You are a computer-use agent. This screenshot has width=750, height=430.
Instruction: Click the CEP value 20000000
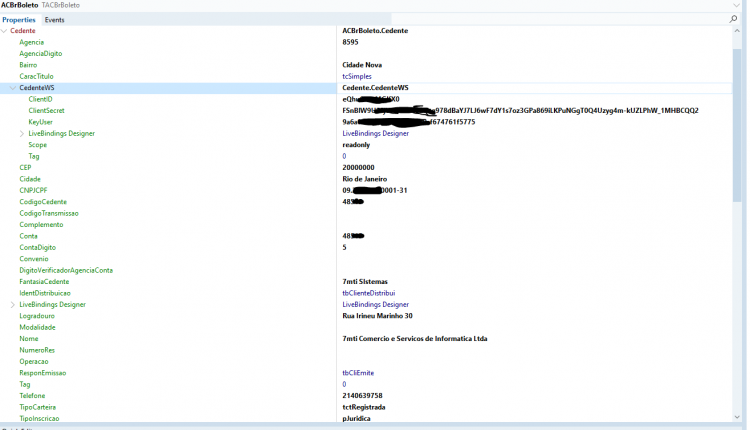pyautogui.click(x=358, y=168)
